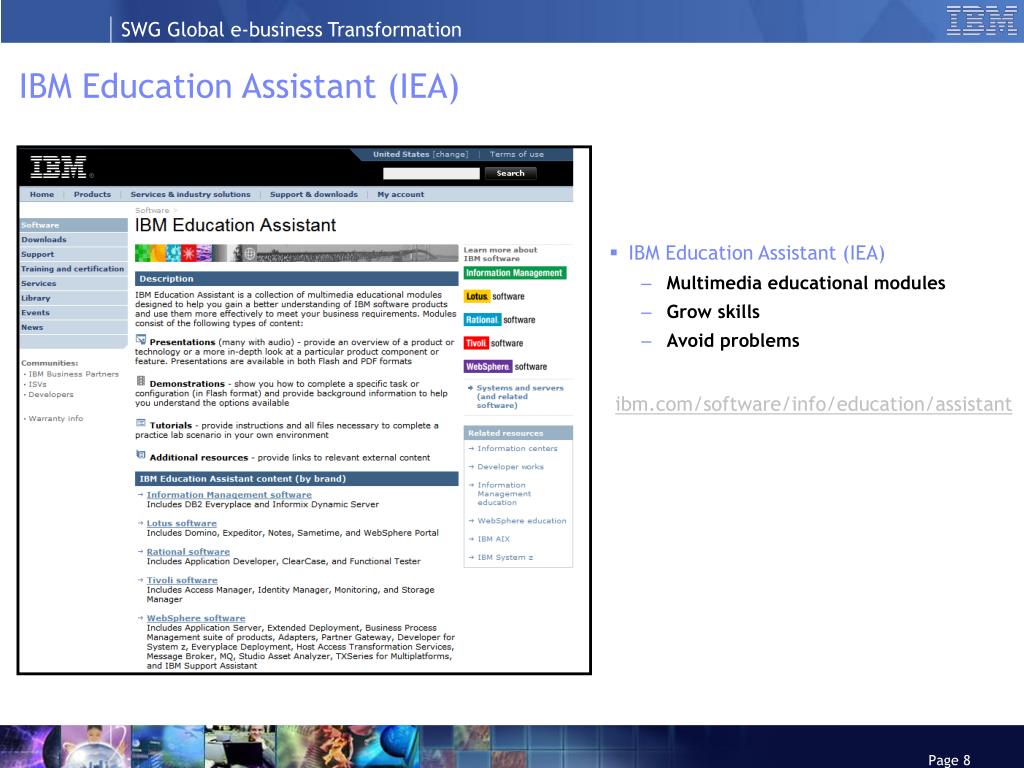Click the Multimedia educational modules bullet

tap(806, 283)
